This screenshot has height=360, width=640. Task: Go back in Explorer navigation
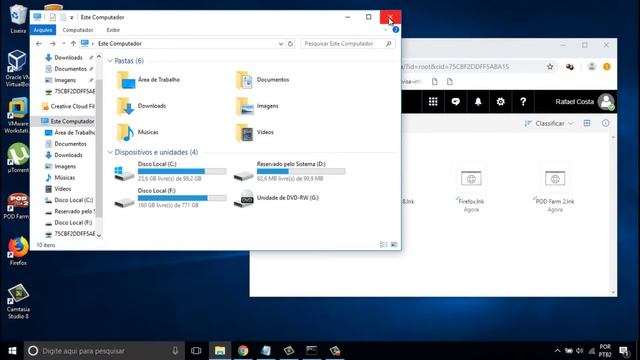click(x=39, y=44)
